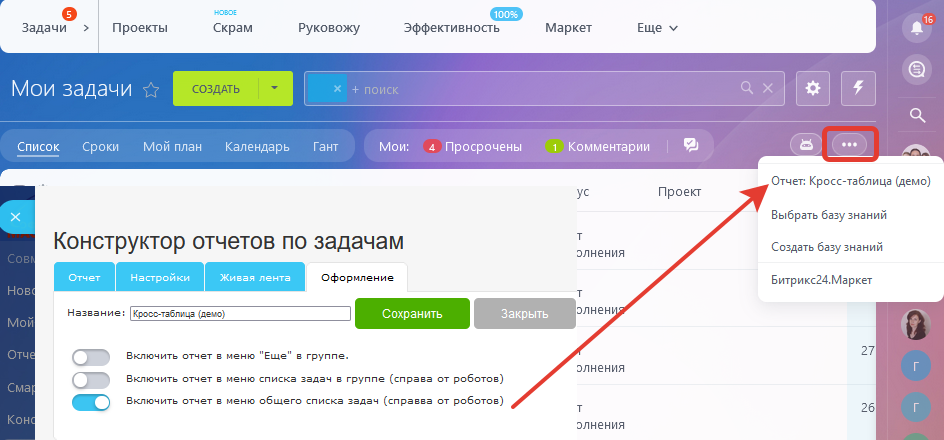Toggle report in group task list menu
The height and width of the screenshot is (440, 944).
coord(91,379)
